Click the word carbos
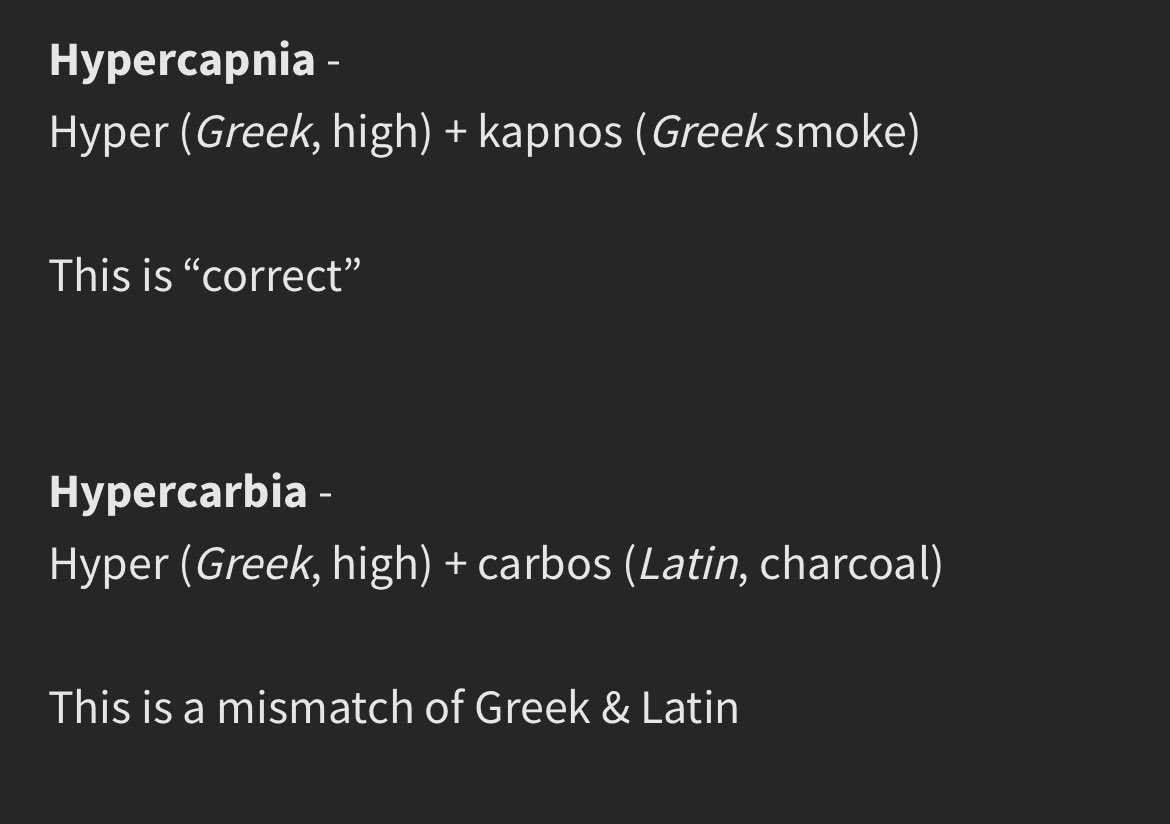 pos(545,564)
